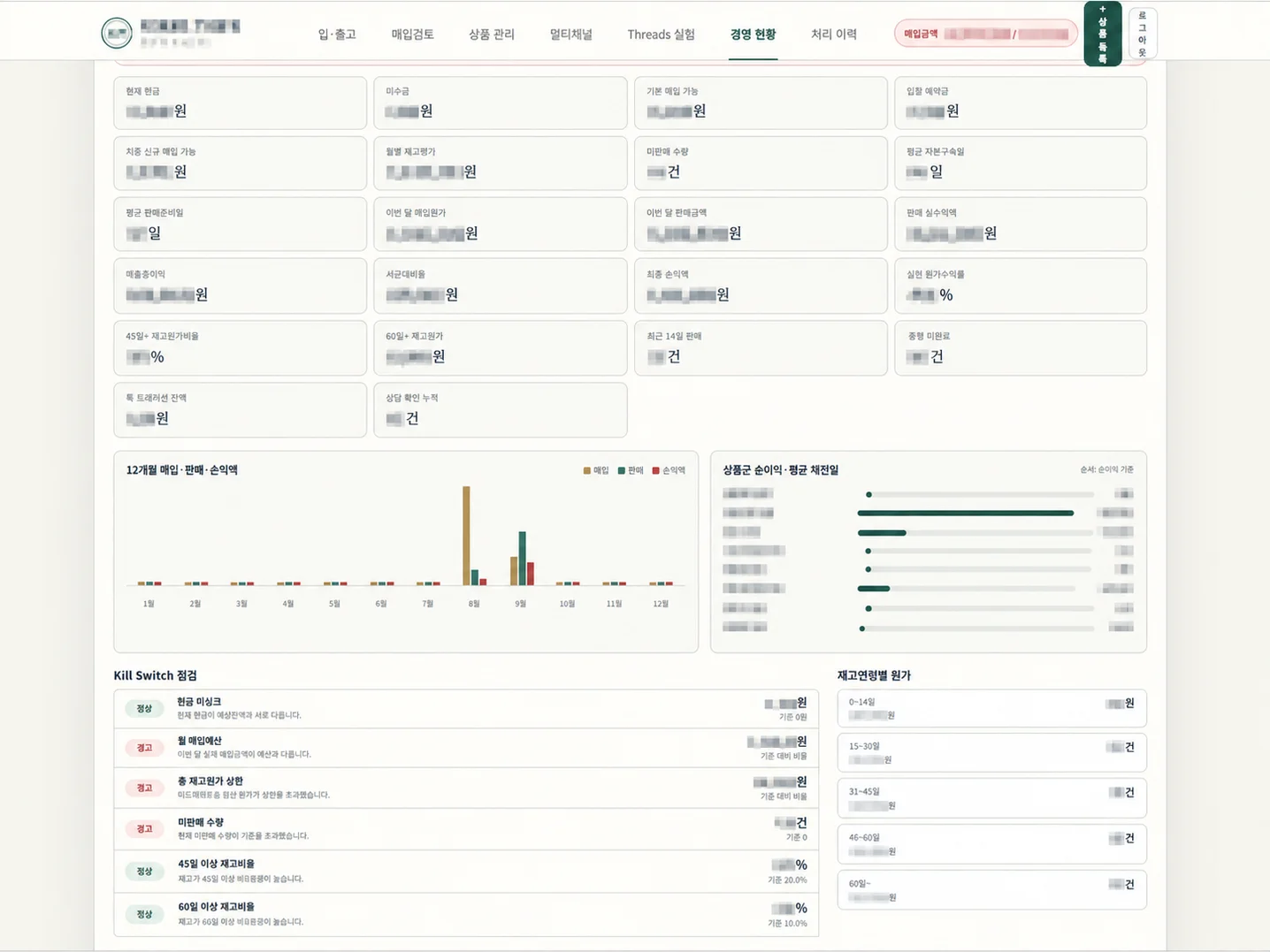
Task: Select the 0~14일 inventory age card
Action: pyautogui.click(x=991, y=708)
